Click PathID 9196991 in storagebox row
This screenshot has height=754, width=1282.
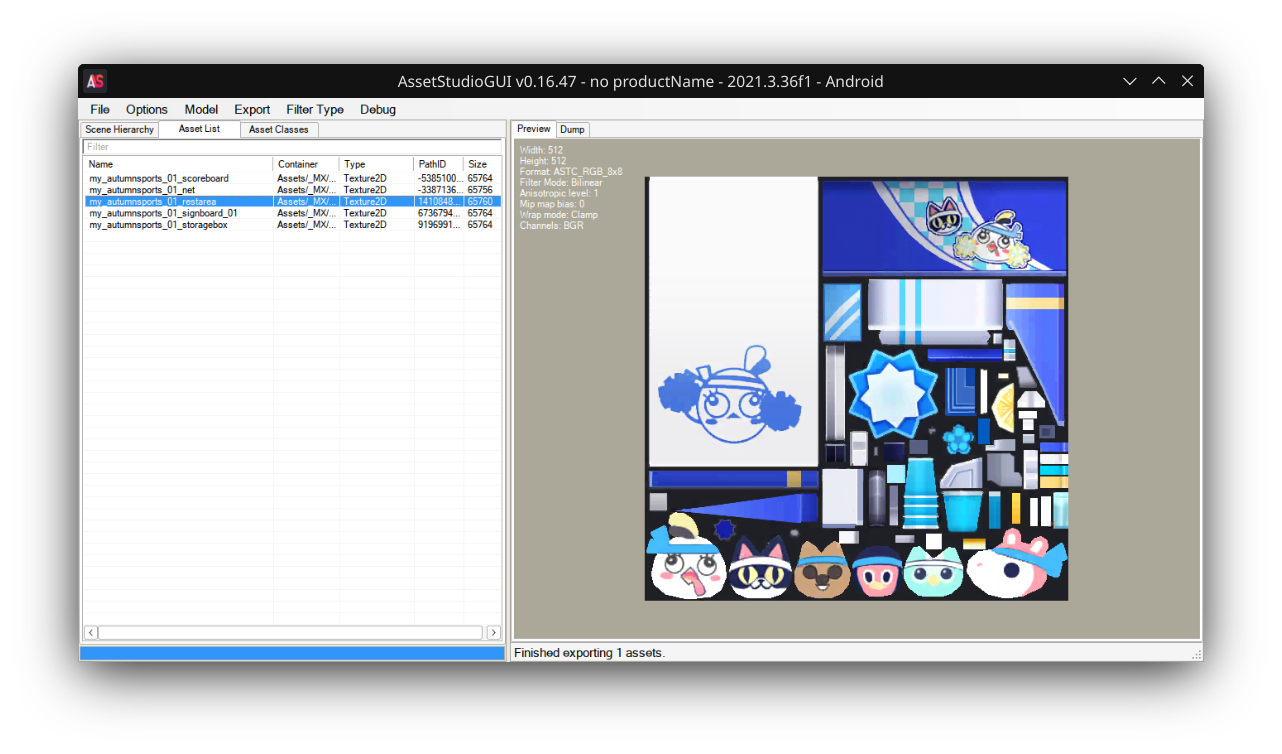pyautogui.click(x=439, y=225)
